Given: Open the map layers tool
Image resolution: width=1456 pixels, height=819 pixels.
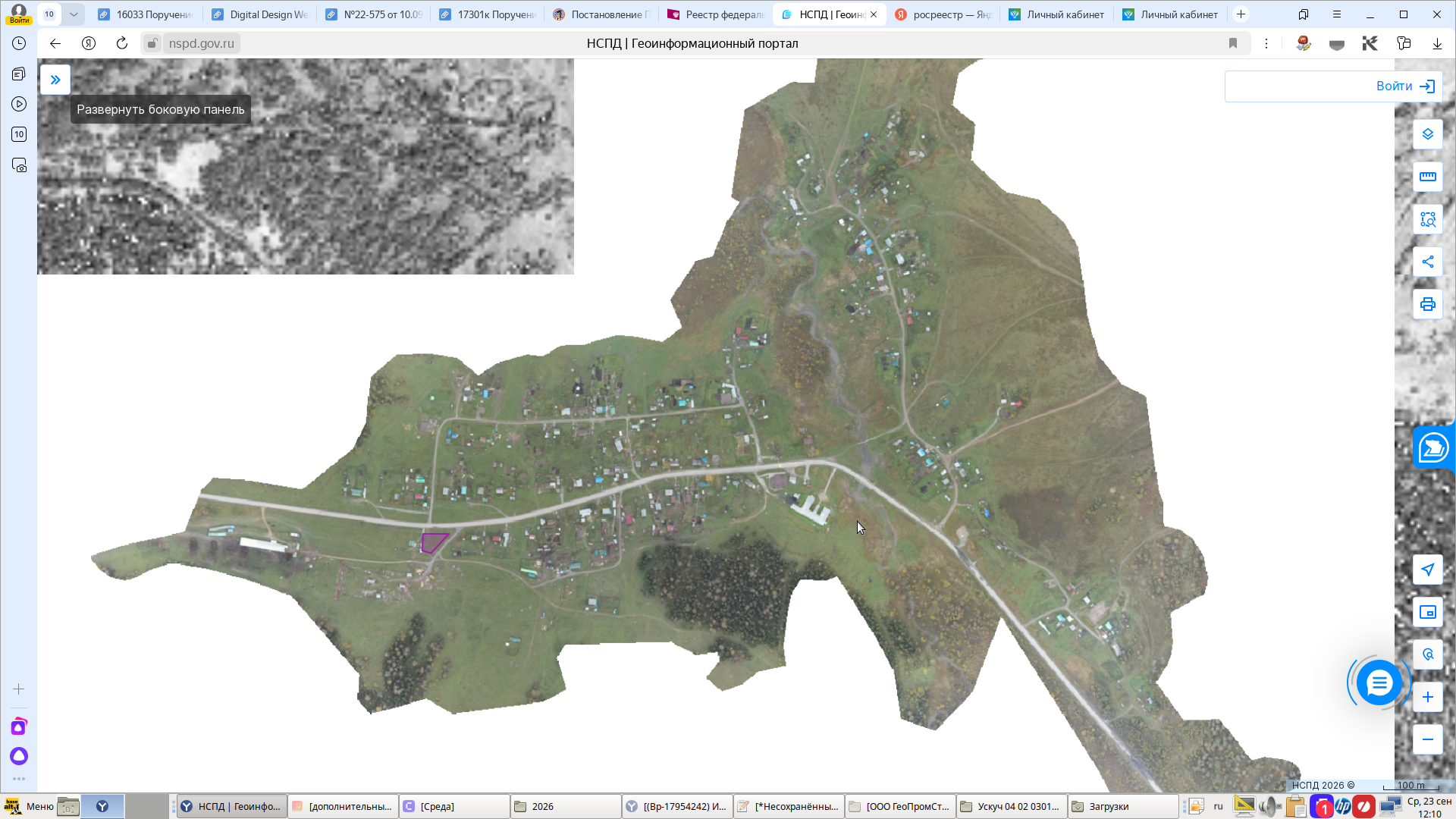Looking at the screenshot, I should click(x=1427, y=134).
